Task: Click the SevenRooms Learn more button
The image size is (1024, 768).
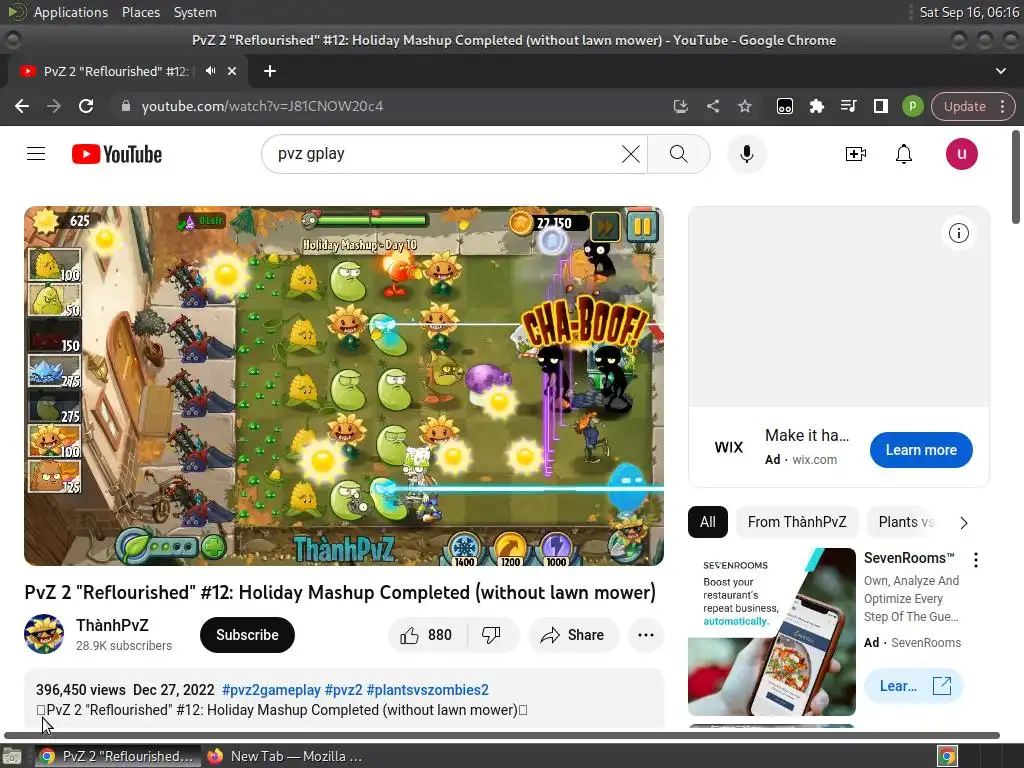Action: tap(913, 686)
